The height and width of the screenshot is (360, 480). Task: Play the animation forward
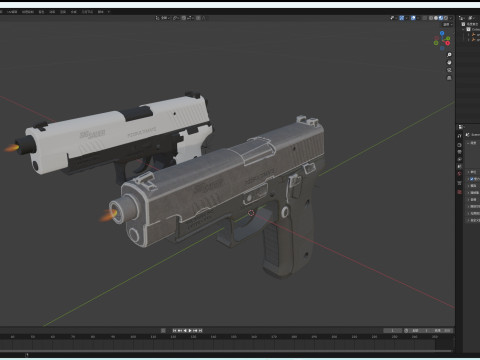(x=190, y=331)
